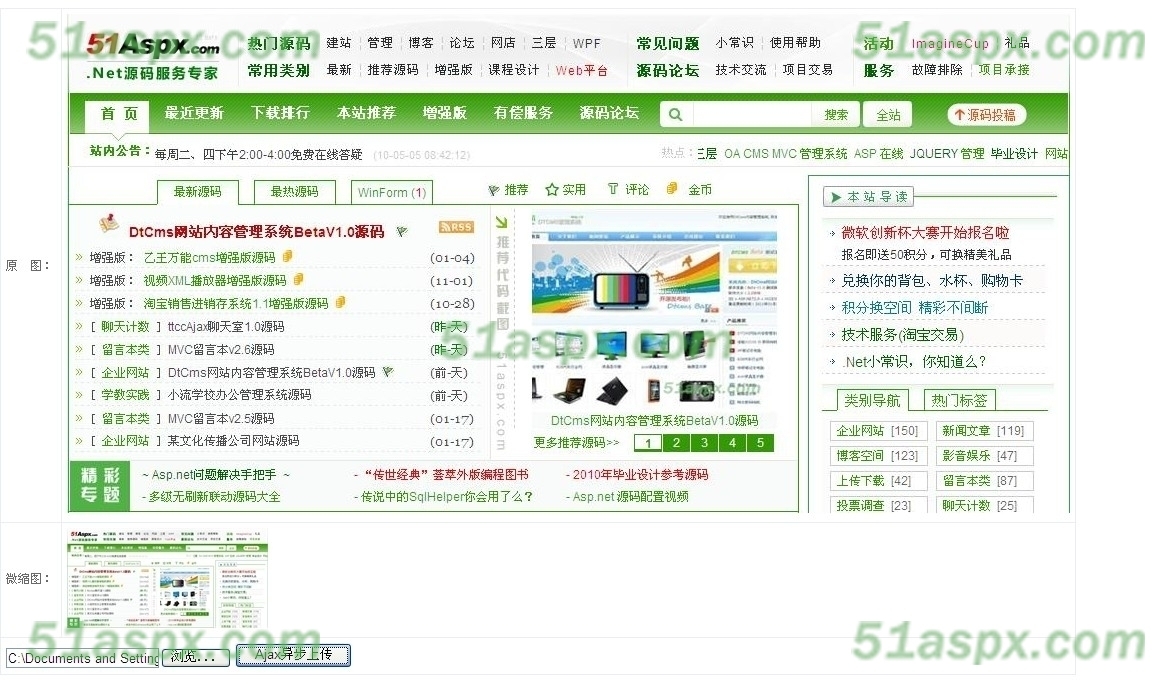
Task: Go to recommended page 4
Action: (x=733, y=443)
